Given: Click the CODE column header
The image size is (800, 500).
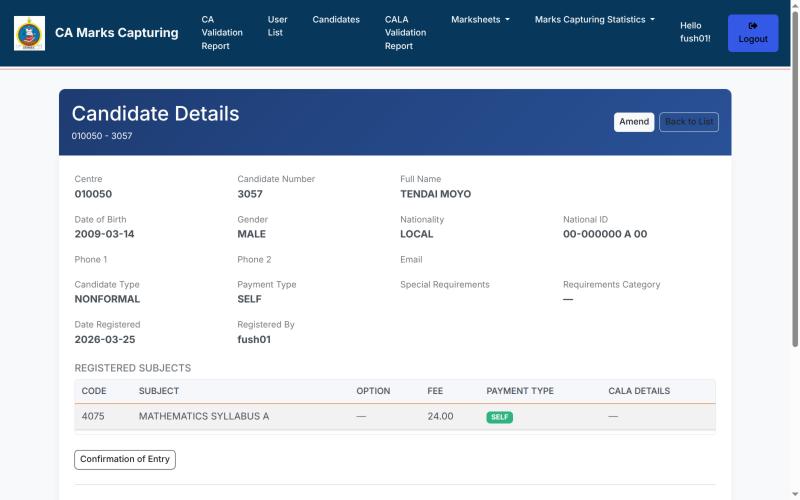Looking at the screenshot, I should [x=94, y=391].
